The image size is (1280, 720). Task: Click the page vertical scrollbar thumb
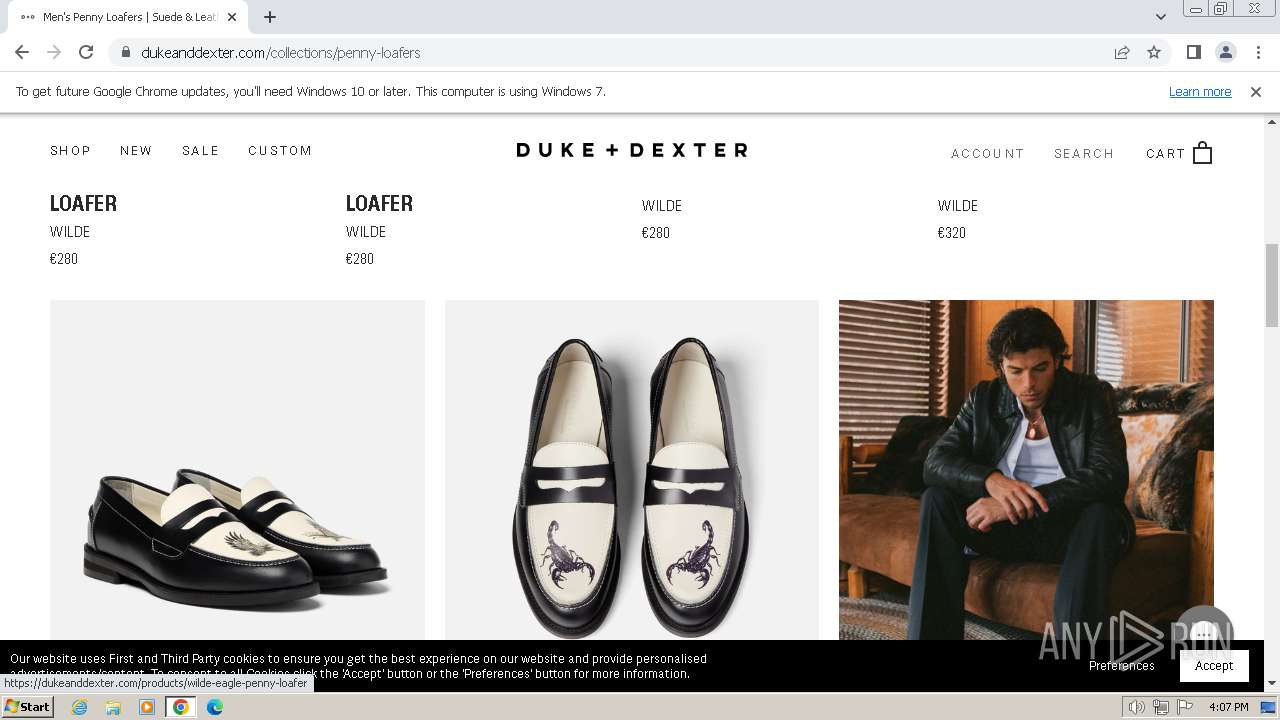[1272, 285]
